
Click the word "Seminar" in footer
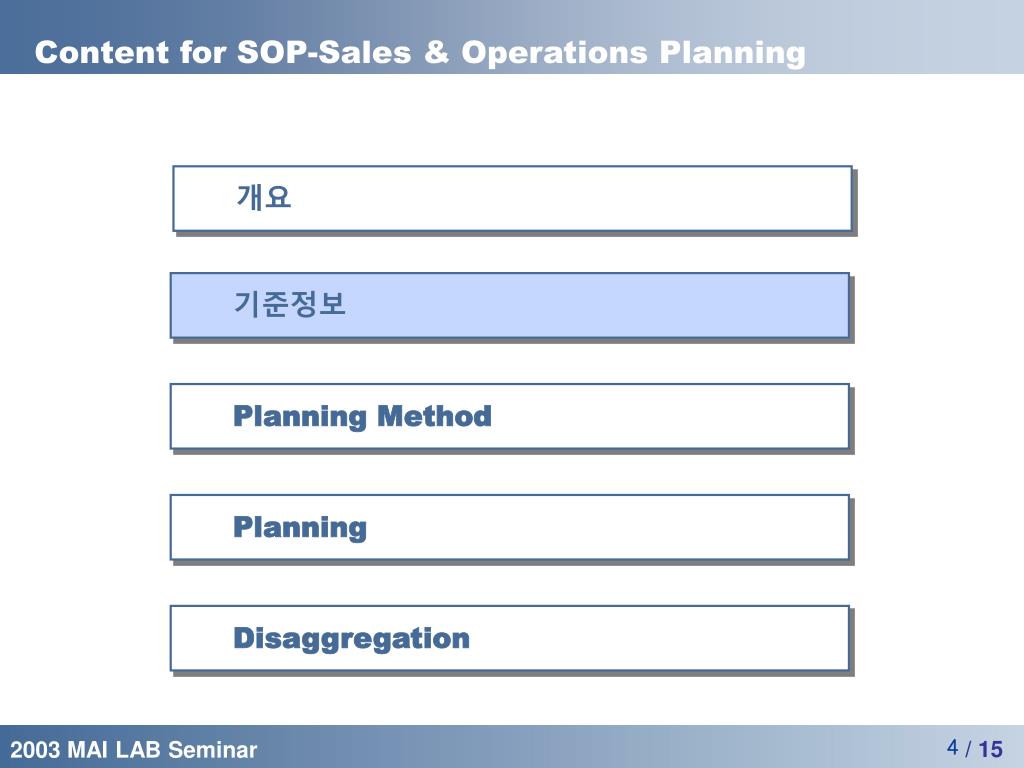pyautogui.click(x=213, y=750)
